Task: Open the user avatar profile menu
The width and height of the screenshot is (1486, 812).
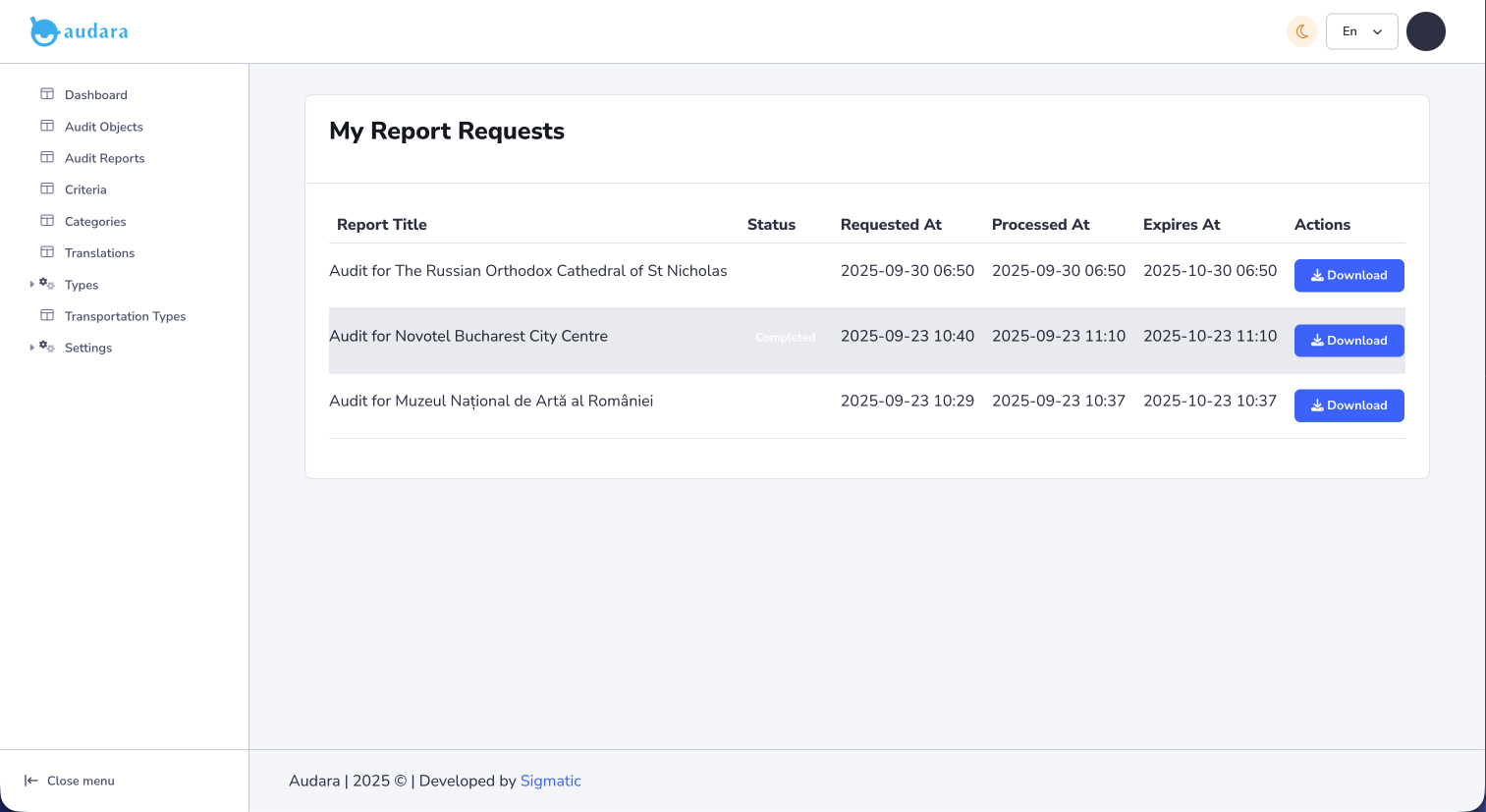Action: tap(1425, 31)
